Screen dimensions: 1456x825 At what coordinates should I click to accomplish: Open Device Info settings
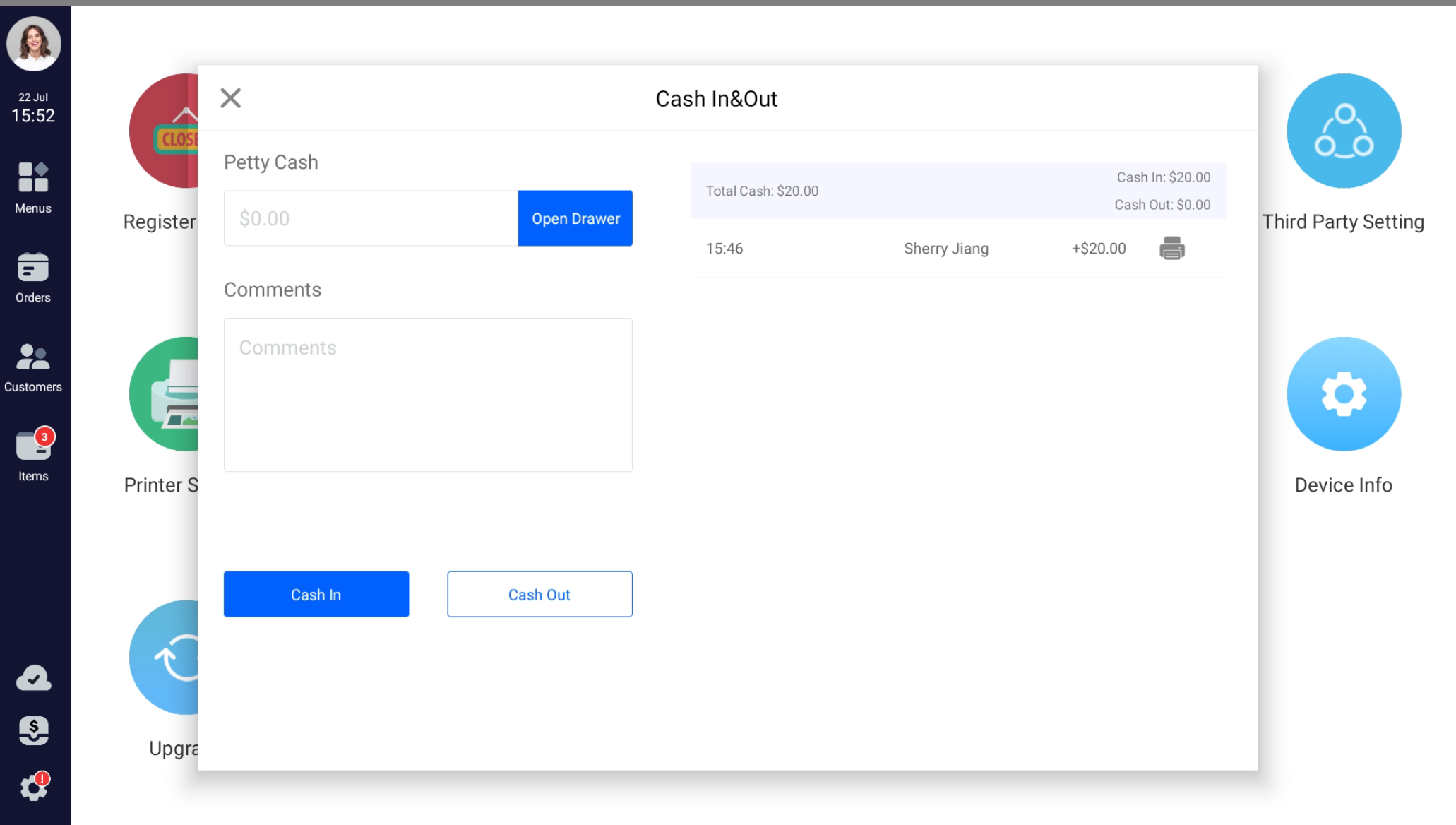pyautogui.click(x=1343, y=394)
